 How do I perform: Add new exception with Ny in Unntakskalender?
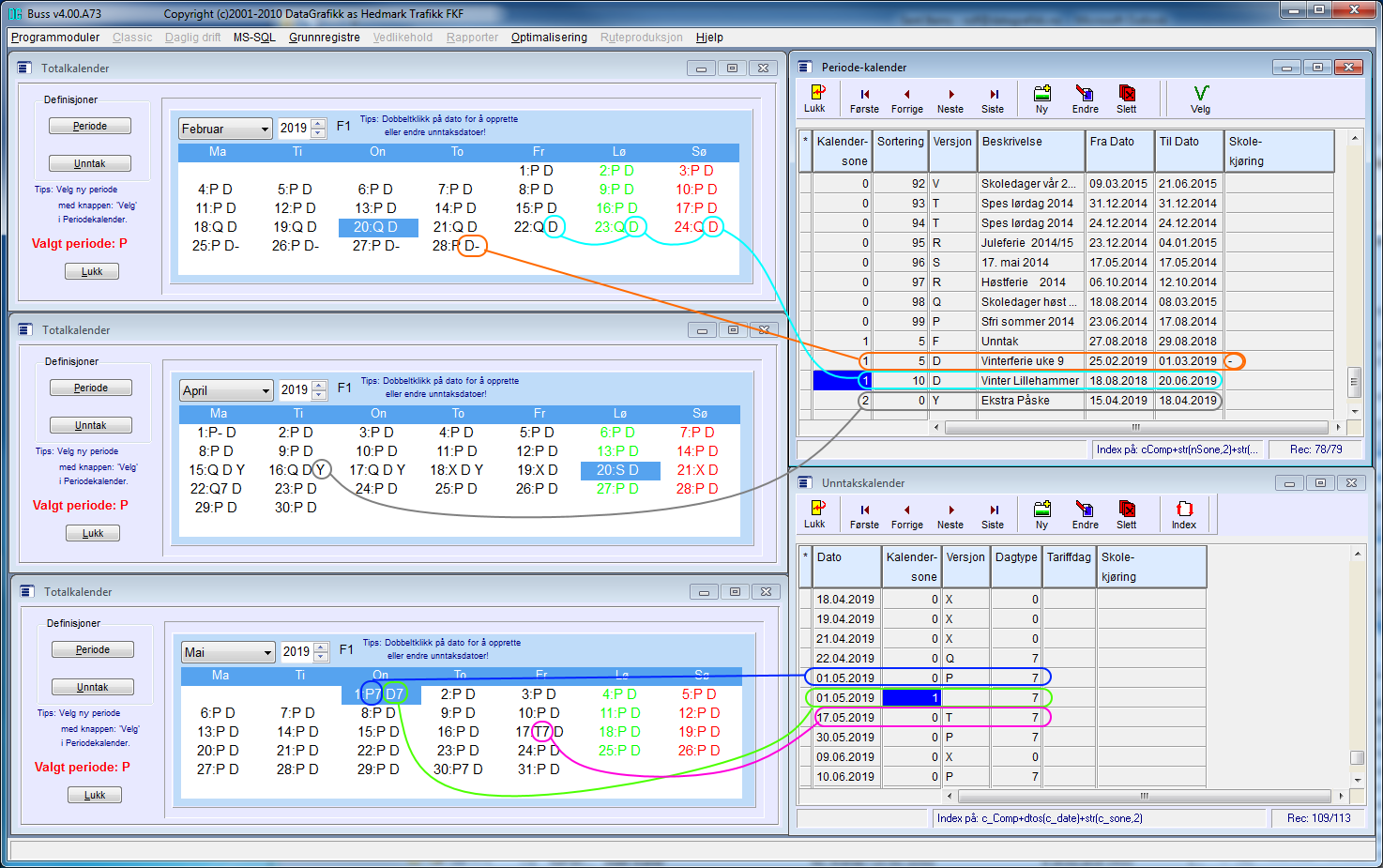click(1041, 514)
